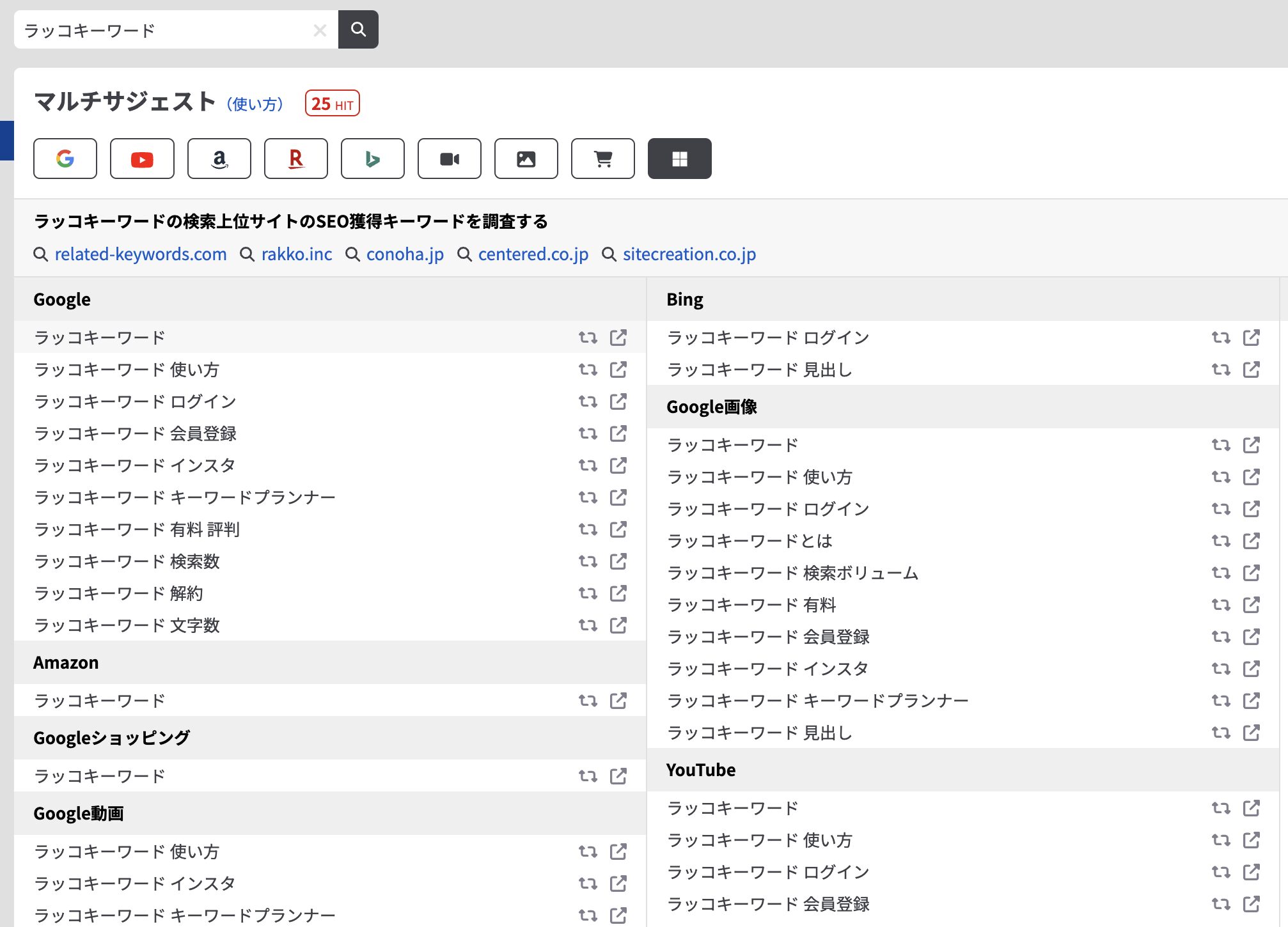Viewport: 1288px width, 927px height.
Task: Click the Amazon search icon
Action: 220,157
